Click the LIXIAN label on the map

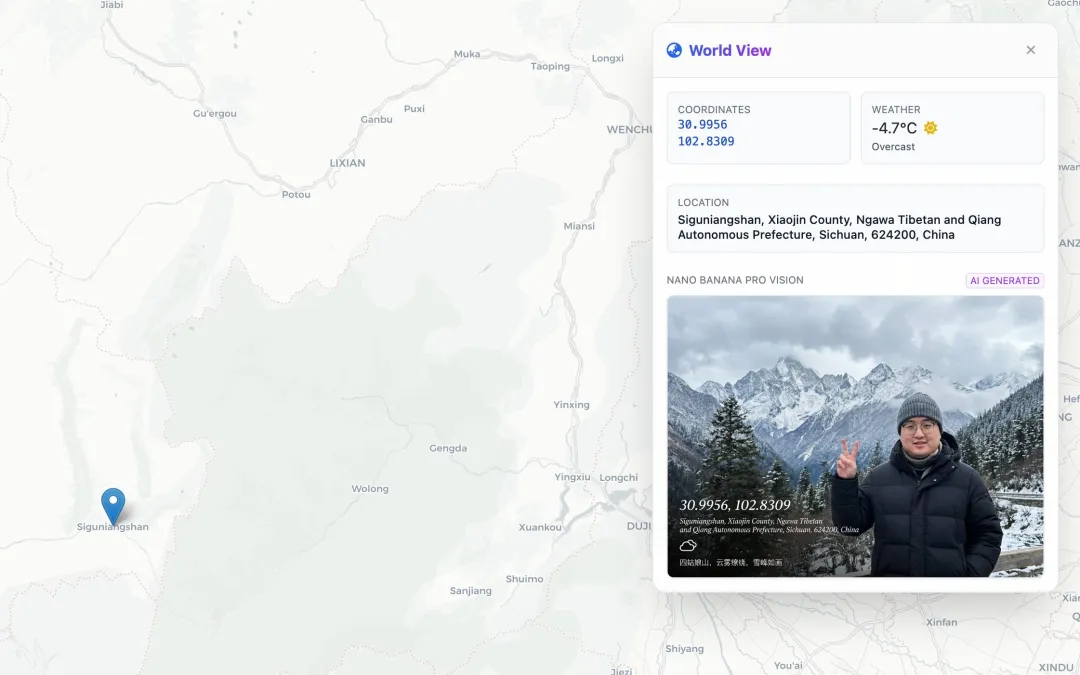348,163
